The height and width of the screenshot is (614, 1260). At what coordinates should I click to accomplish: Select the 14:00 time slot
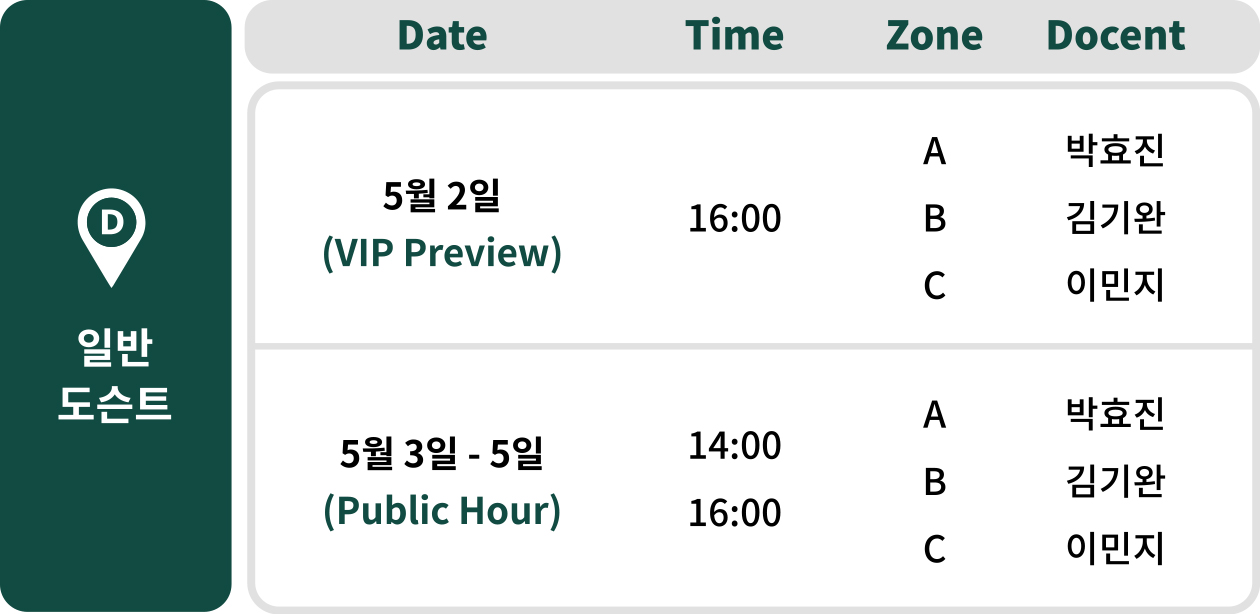(x=734, y=446)
